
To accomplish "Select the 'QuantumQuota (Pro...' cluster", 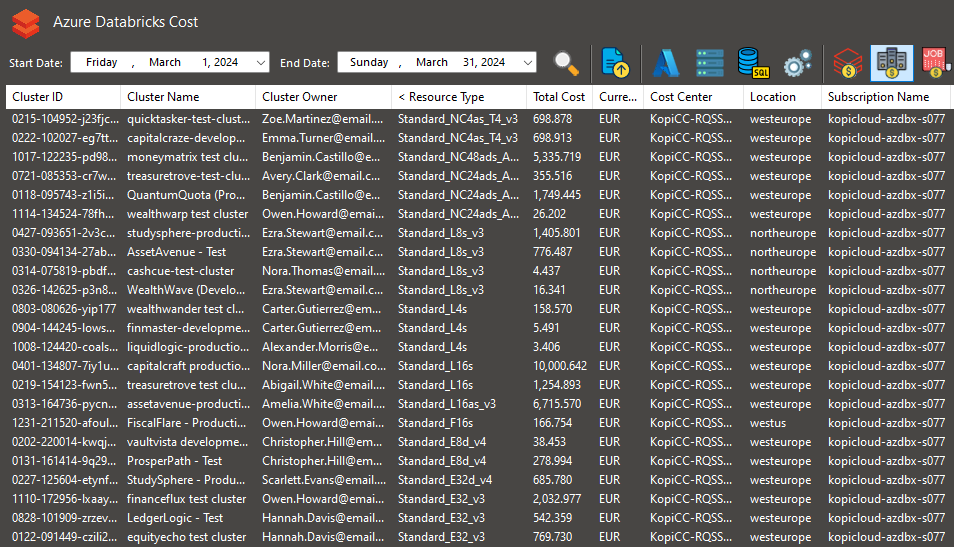I will (x=186, y=195).
